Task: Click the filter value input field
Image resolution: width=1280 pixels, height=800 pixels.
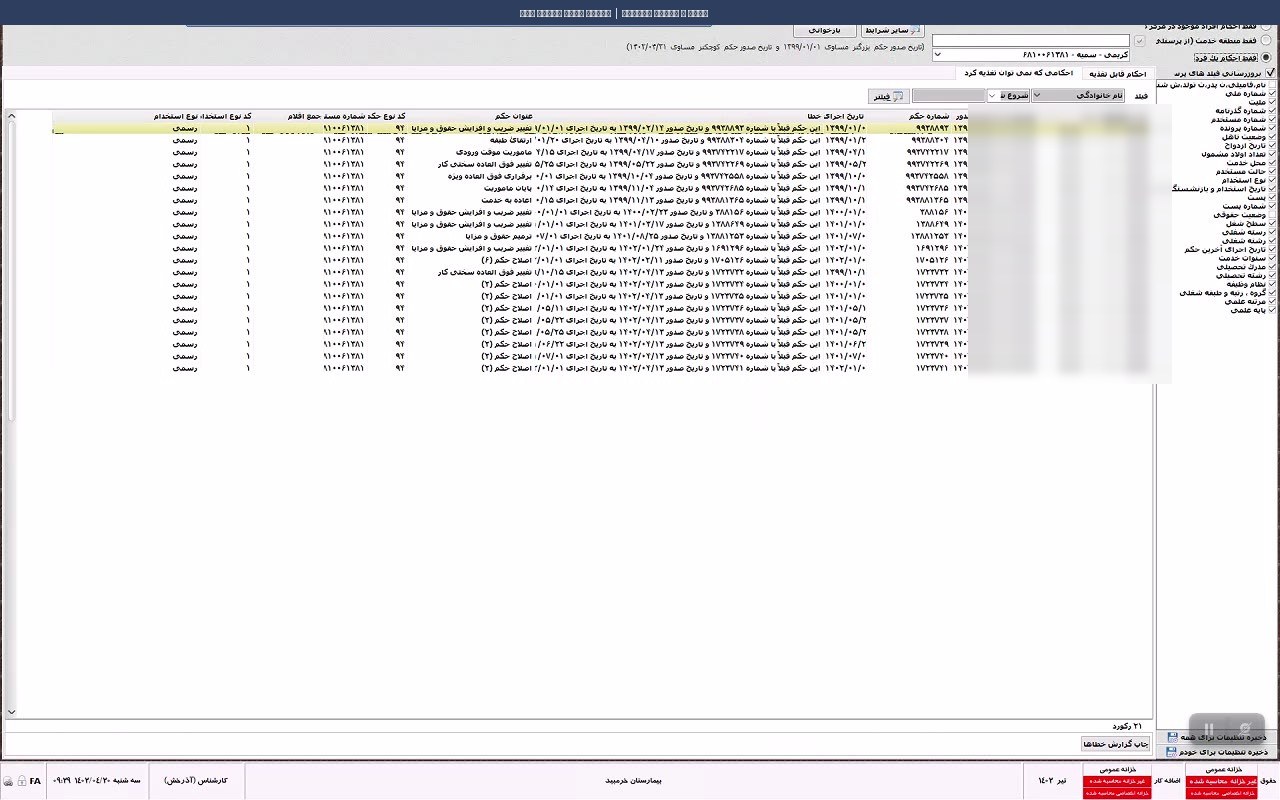Action: pos(948,96)
